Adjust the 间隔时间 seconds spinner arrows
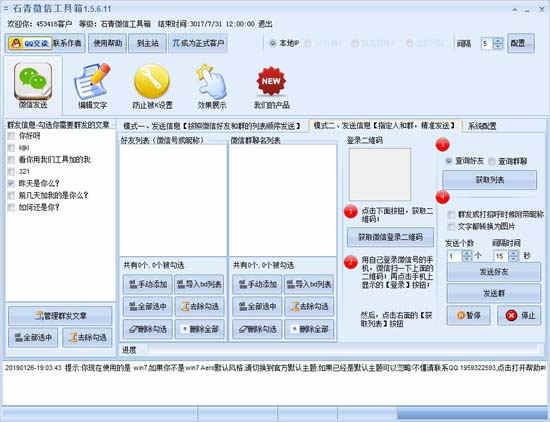Screen dimensions: 550x422 [514, 256]
